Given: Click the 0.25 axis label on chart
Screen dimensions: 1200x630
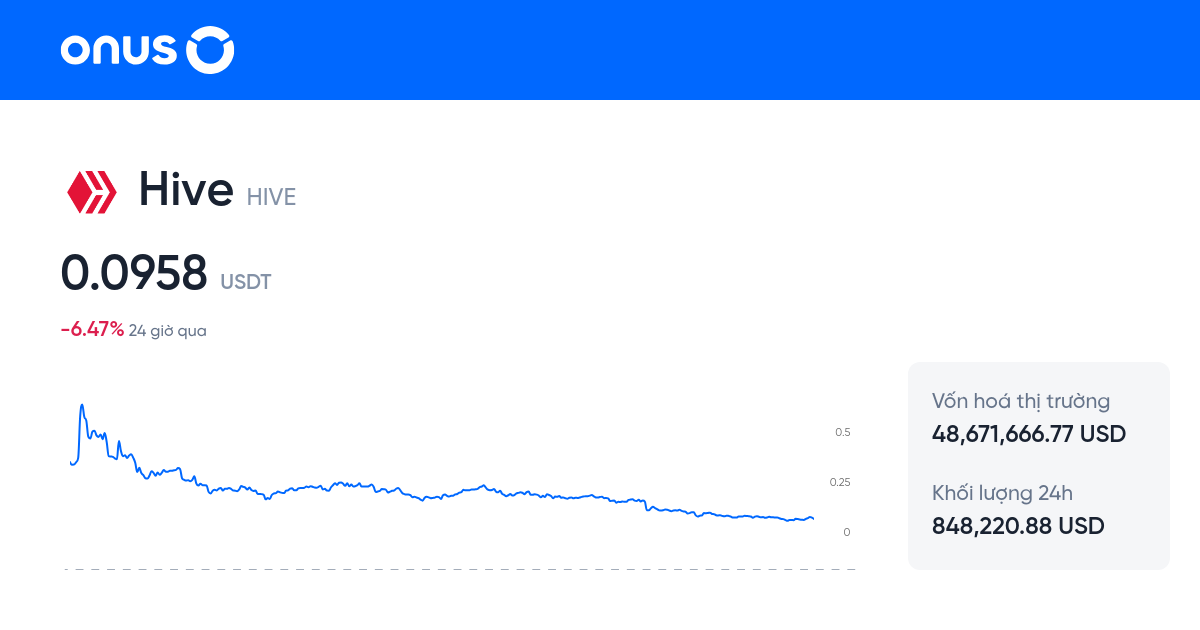Looking at the screenshot, I should coord(840,482).
